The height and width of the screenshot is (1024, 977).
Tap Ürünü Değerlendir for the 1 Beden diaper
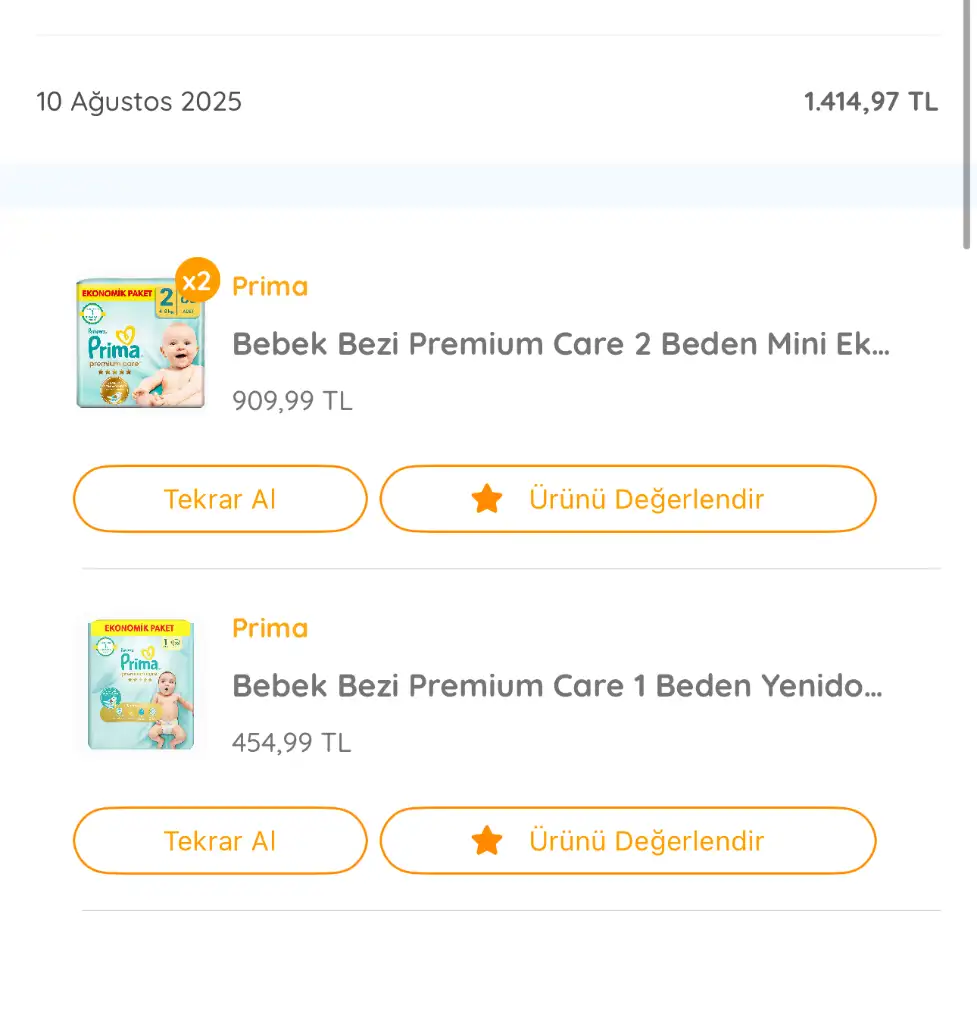click(x=628, y=840)
